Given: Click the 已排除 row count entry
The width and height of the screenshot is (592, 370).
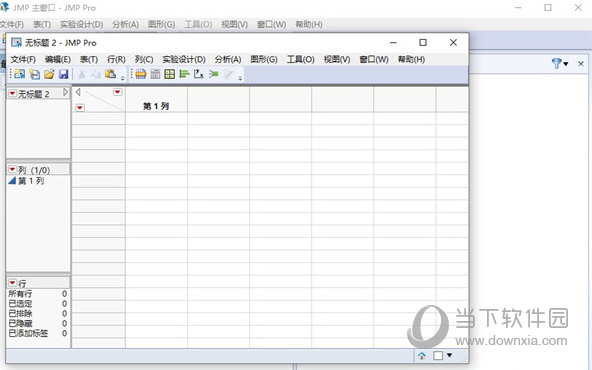Looking at the screenshot, I should [38, 313].
